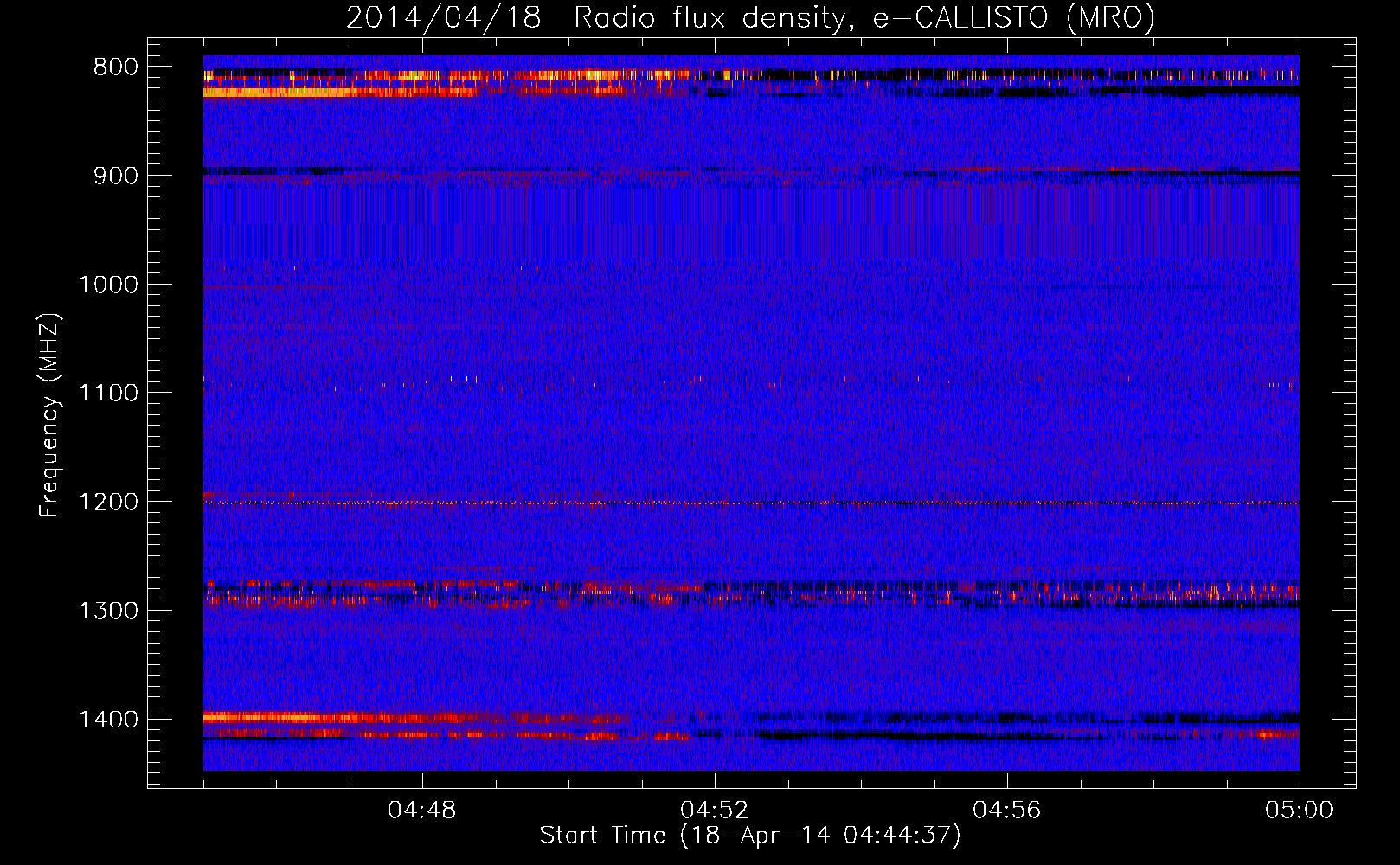Click the 'Start Time (18-Apr-14 04:44:37)' label

point(750,836)
